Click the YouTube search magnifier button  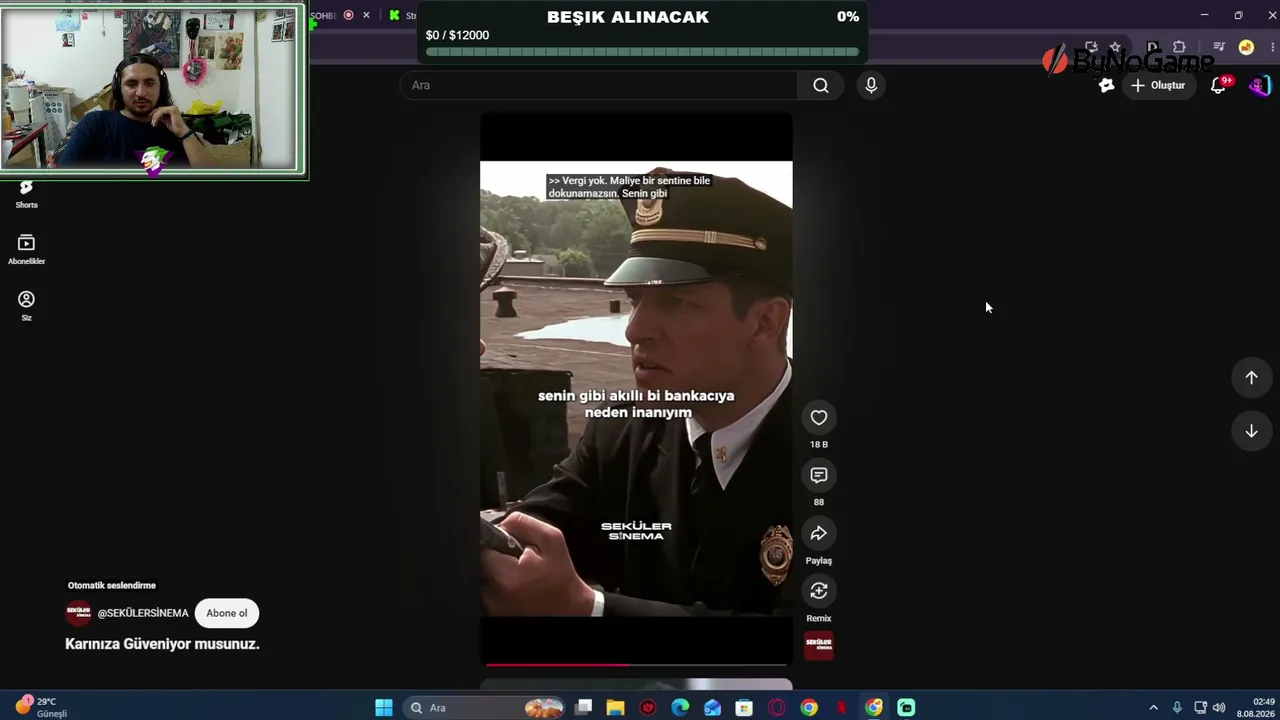pyautogui.click(x=821, y=85)
